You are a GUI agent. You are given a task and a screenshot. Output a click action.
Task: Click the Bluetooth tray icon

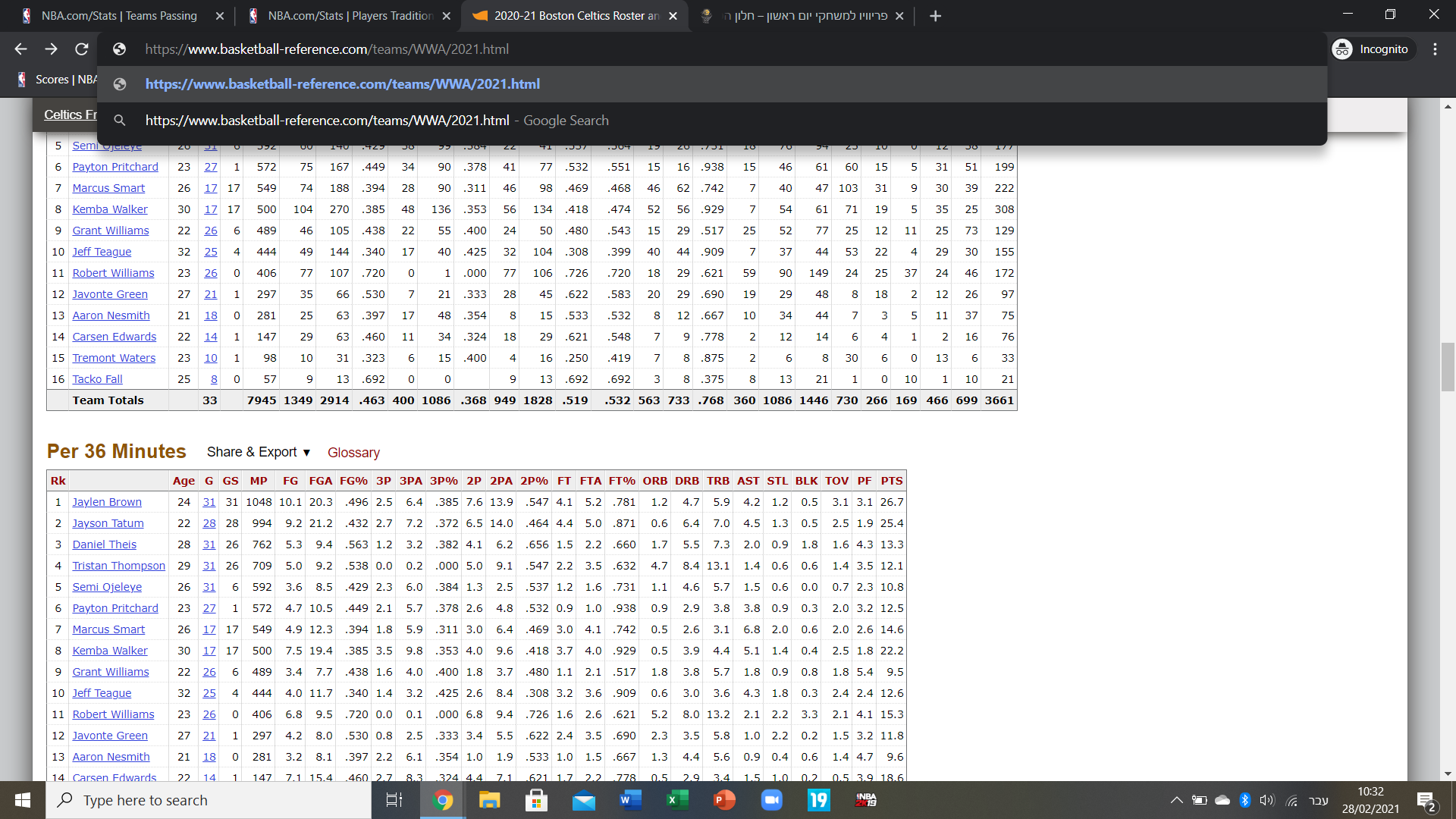point(1244,800)
